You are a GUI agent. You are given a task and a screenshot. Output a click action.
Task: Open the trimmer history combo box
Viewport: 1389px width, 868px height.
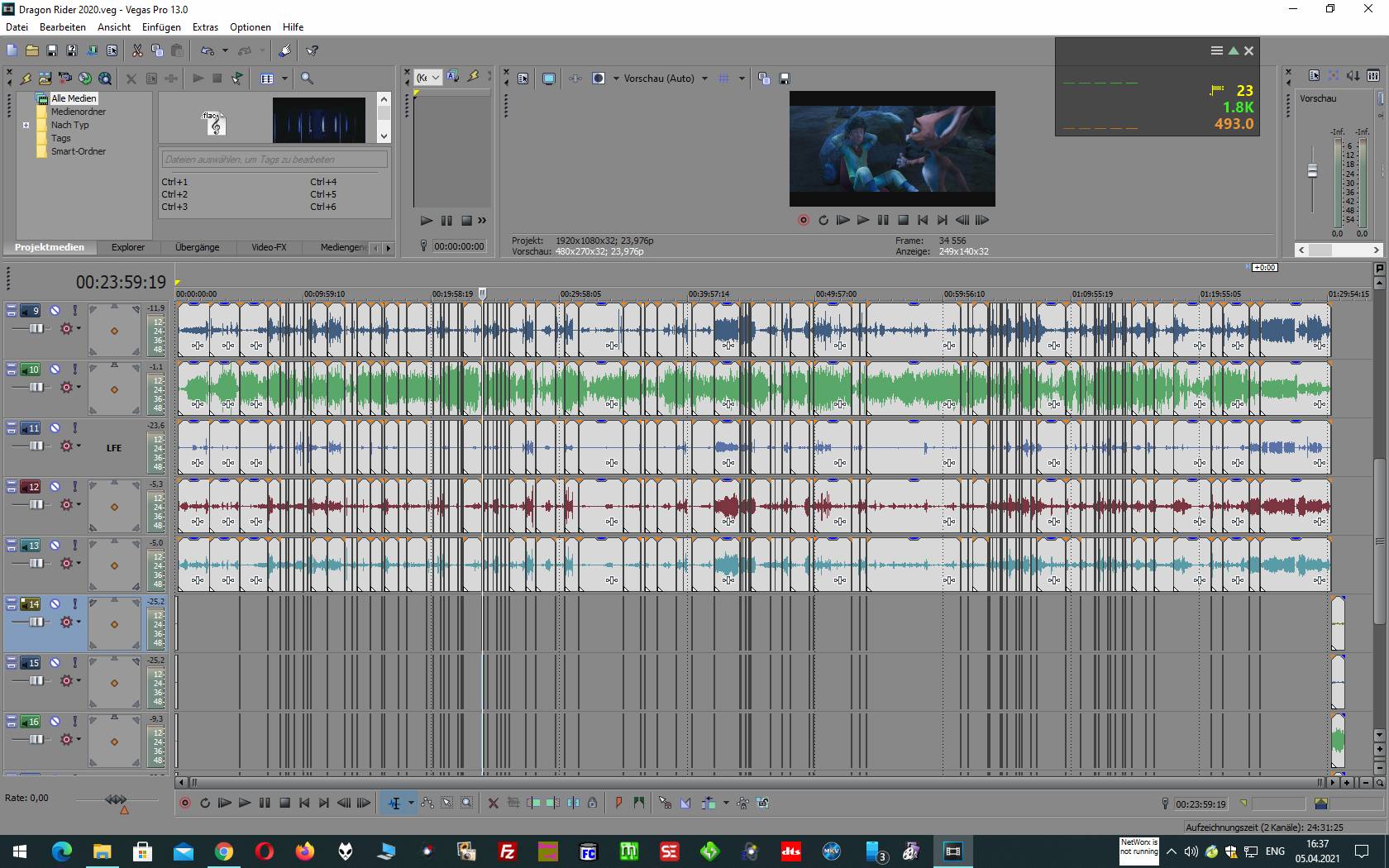click(x=428, y=78)
